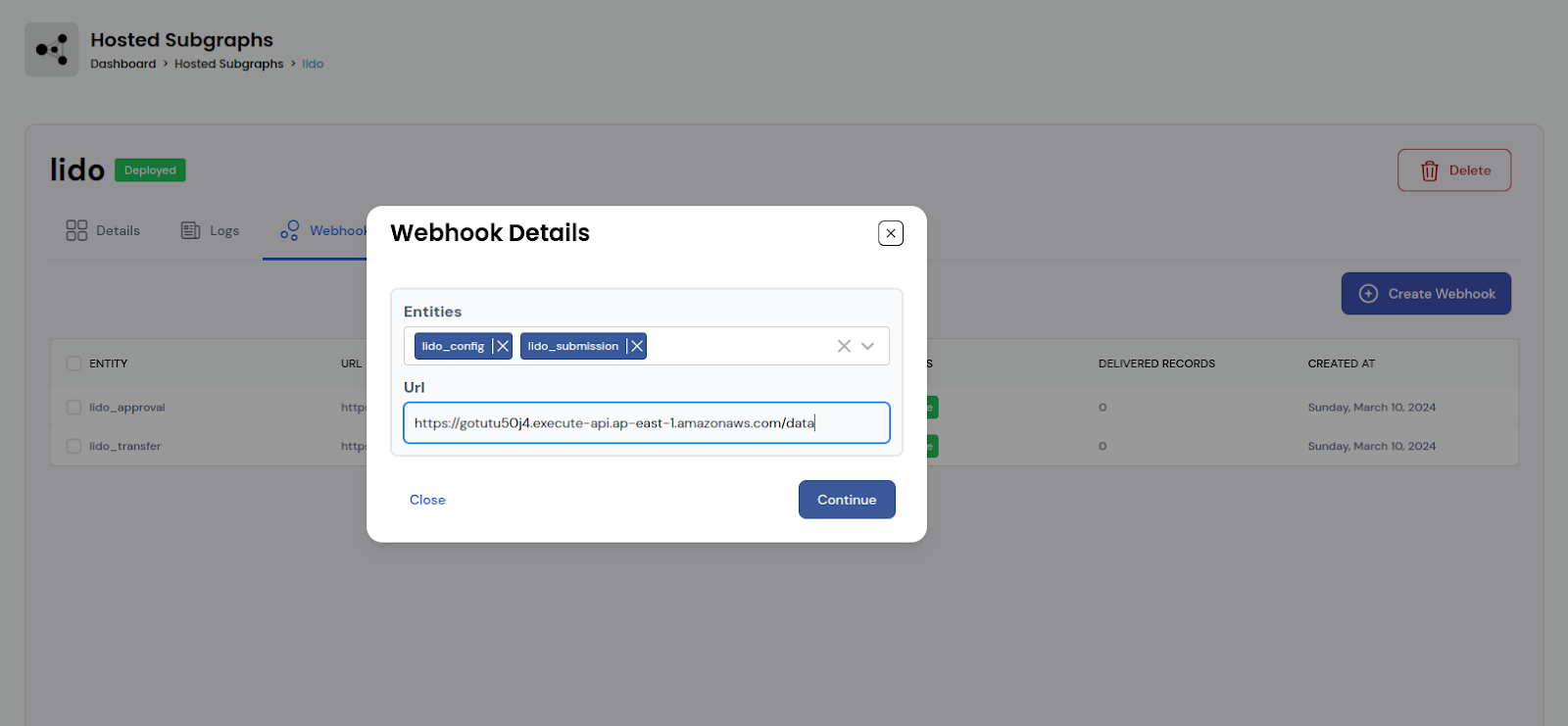This screenshot has width=1568, height=726.
Task: Clear all selected entities with the X
Action: coord(844,346)
